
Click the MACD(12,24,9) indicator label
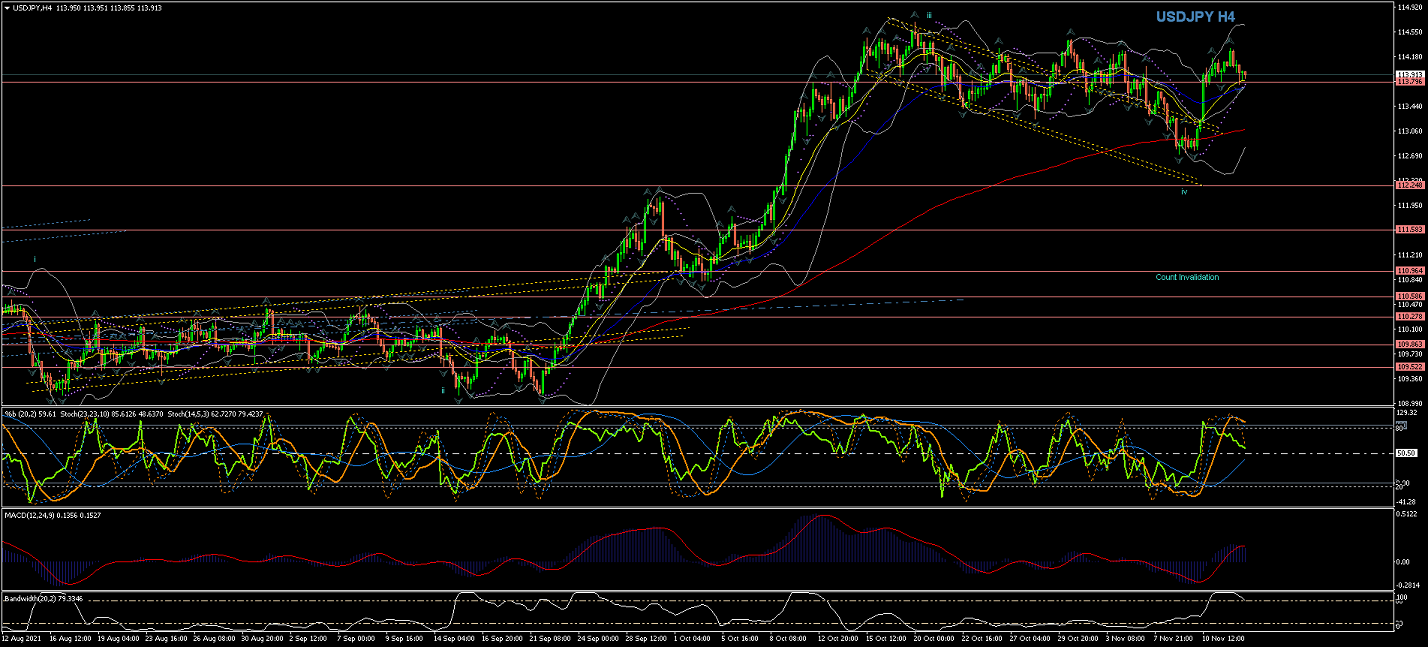coord(35,514)
